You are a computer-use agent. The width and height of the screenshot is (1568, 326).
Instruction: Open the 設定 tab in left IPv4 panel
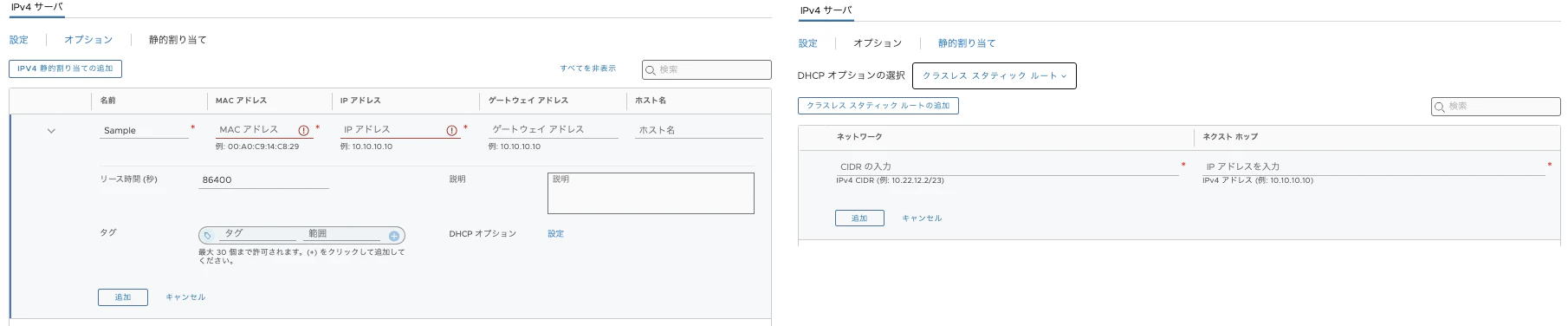(x=19, y=40)
